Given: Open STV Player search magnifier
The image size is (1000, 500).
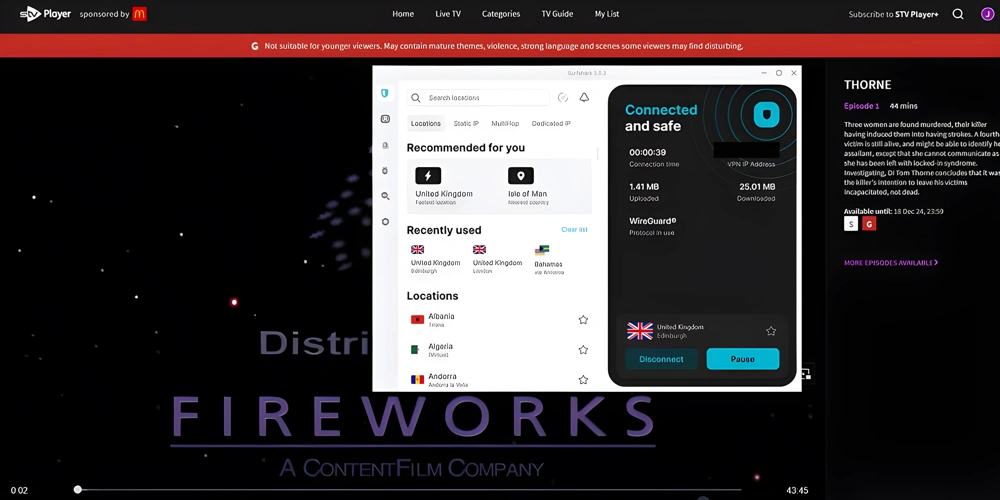Looking at the screenshot, I should coord(958,13).
